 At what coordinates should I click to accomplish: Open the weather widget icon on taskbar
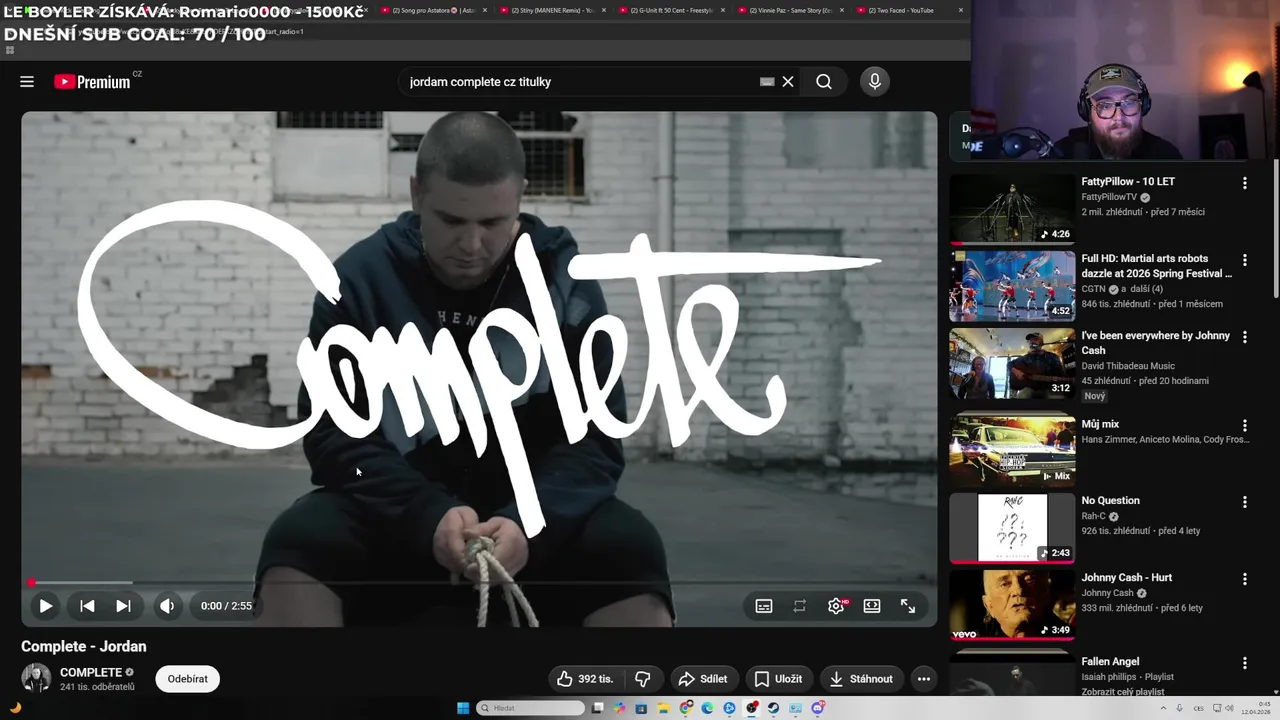[x=14, y=708]
